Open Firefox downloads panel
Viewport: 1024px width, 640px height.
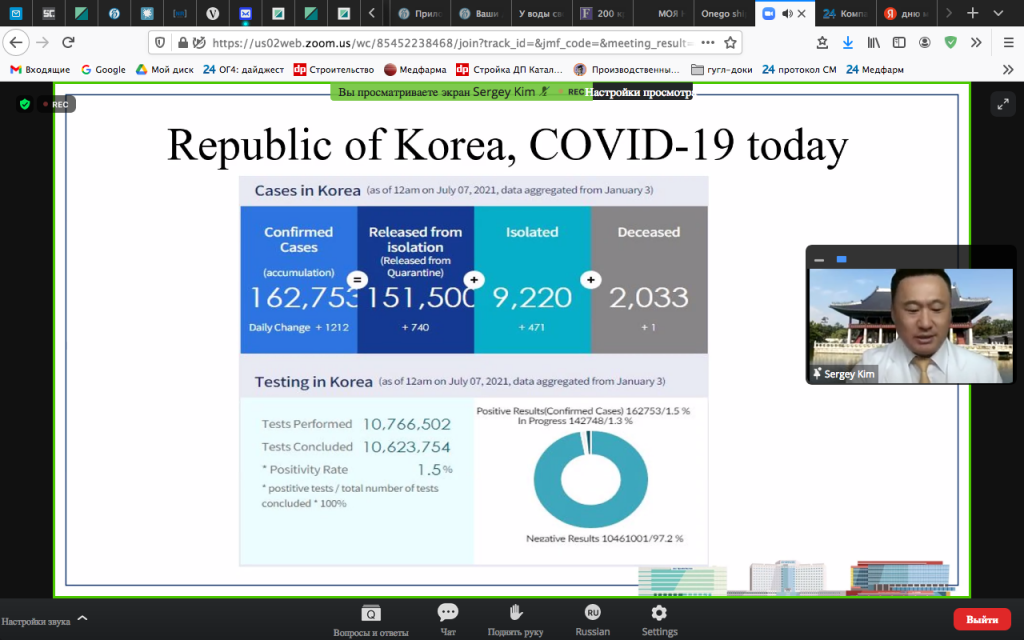point(848,43)
